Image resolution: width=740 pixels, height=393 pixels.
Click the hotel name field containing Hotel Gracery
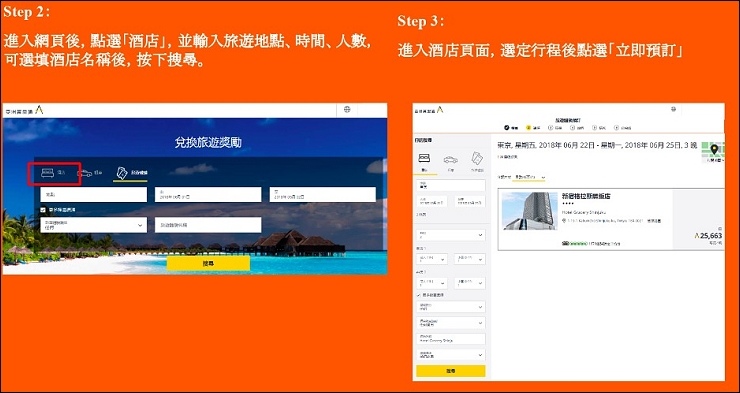[x=451, y=339]
